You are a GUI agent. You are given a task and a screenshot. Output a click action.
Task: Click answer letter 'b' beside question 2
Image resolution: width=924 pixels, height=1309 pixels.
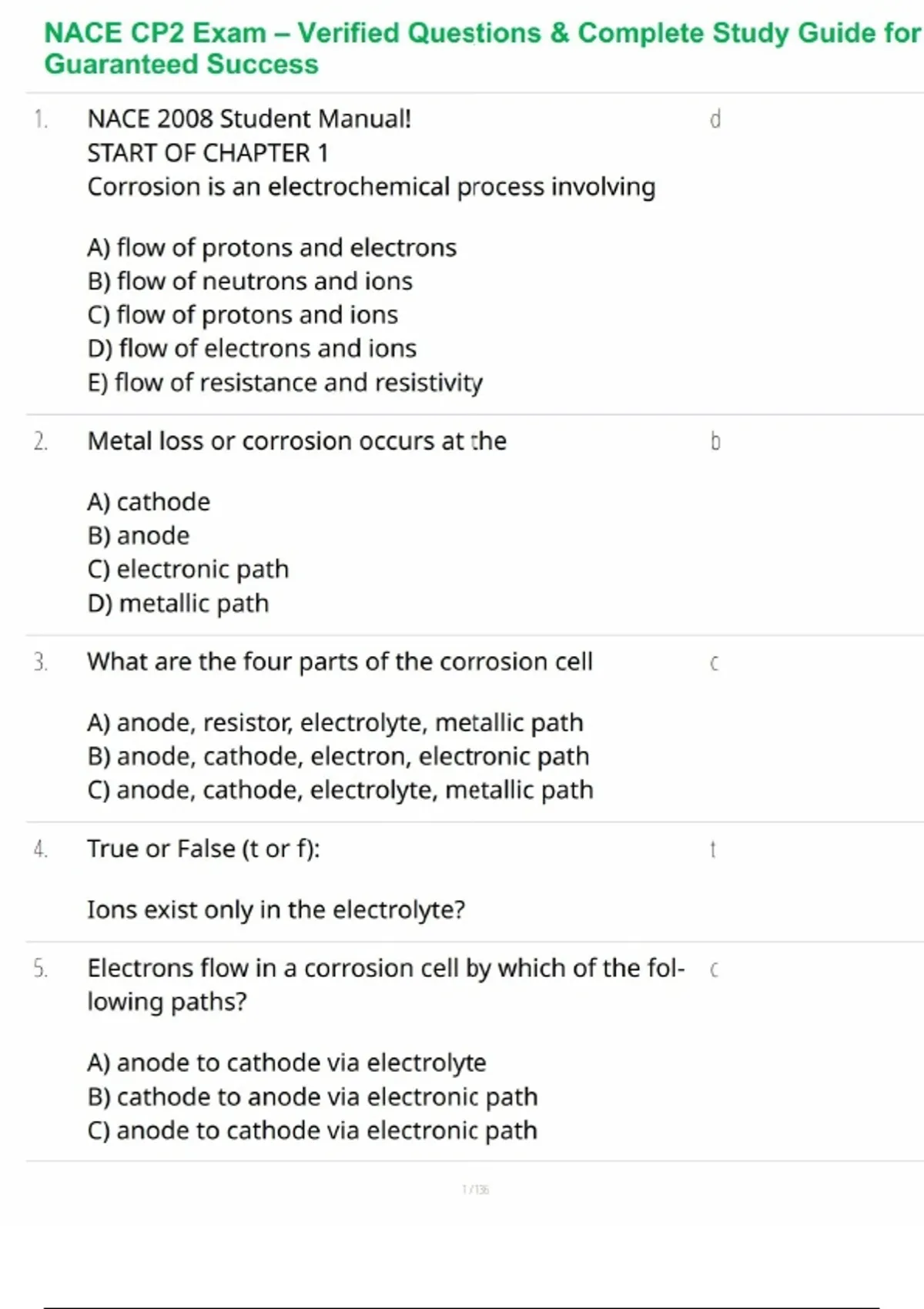click(715, 441)
